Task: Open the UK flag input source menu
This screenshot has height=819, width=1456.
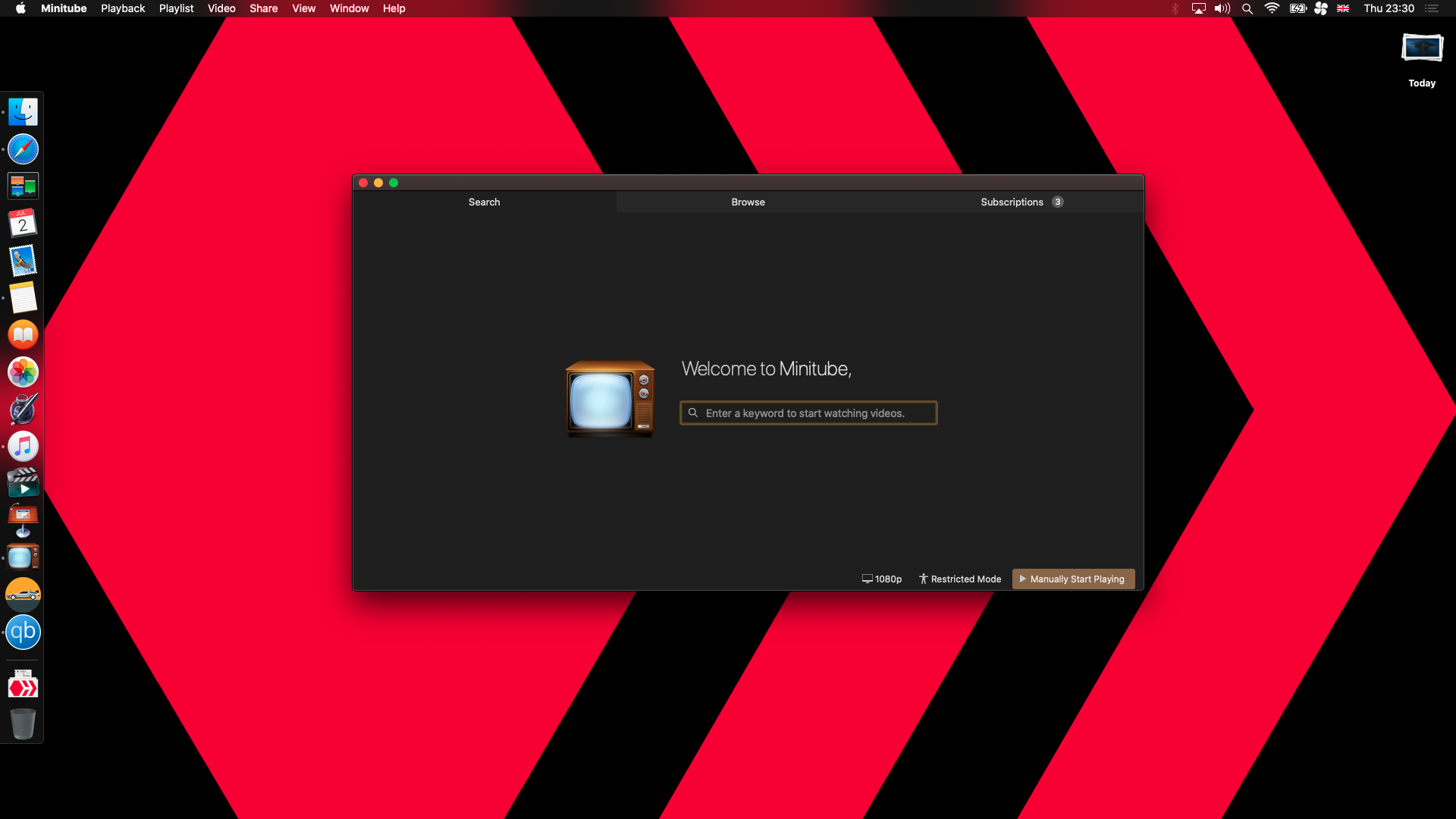Action: tap(1343, 8)
